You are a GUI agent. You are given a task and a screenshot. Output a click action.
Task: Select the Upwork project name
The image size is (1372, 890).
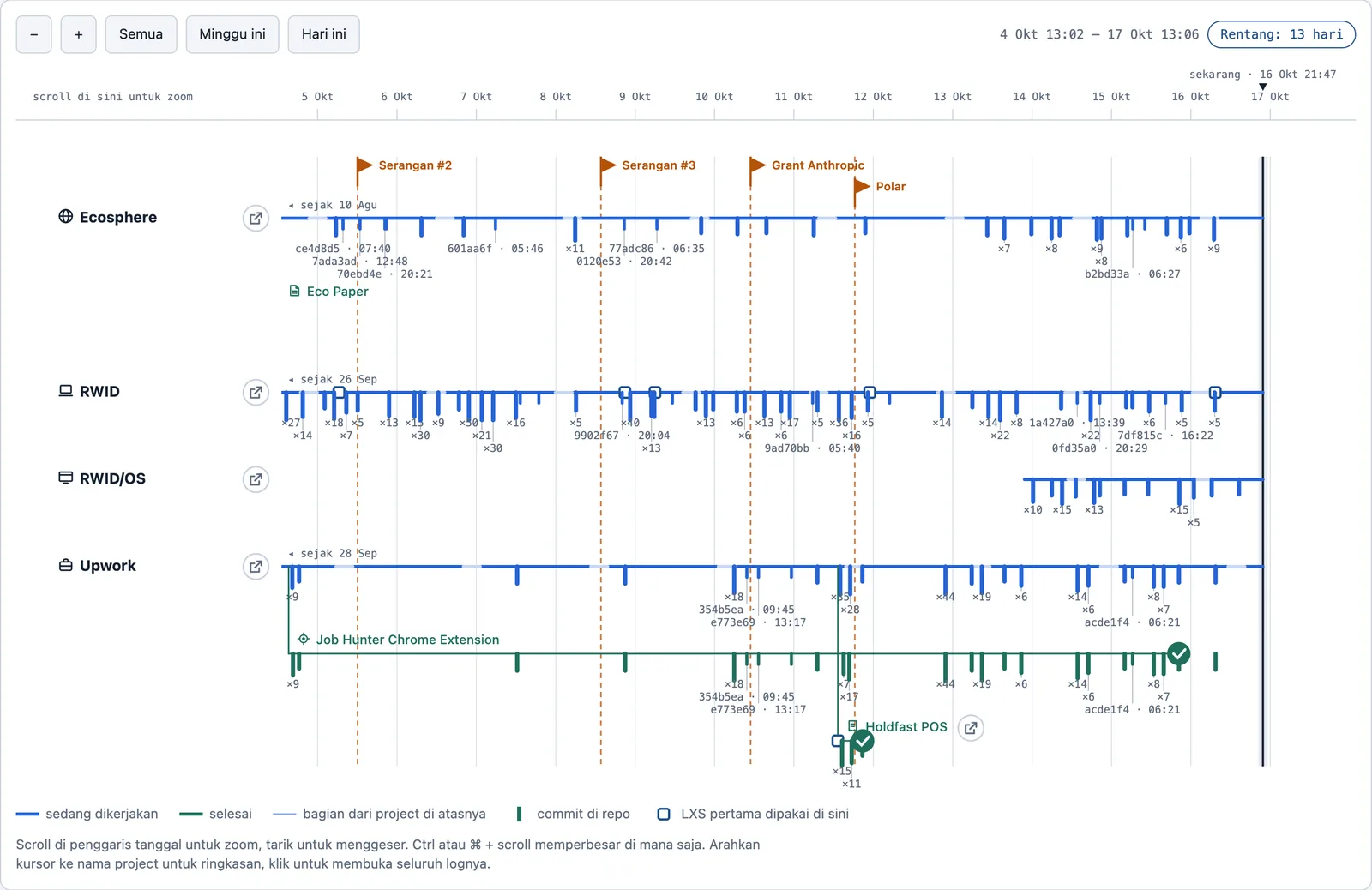(x=108, y=566)
